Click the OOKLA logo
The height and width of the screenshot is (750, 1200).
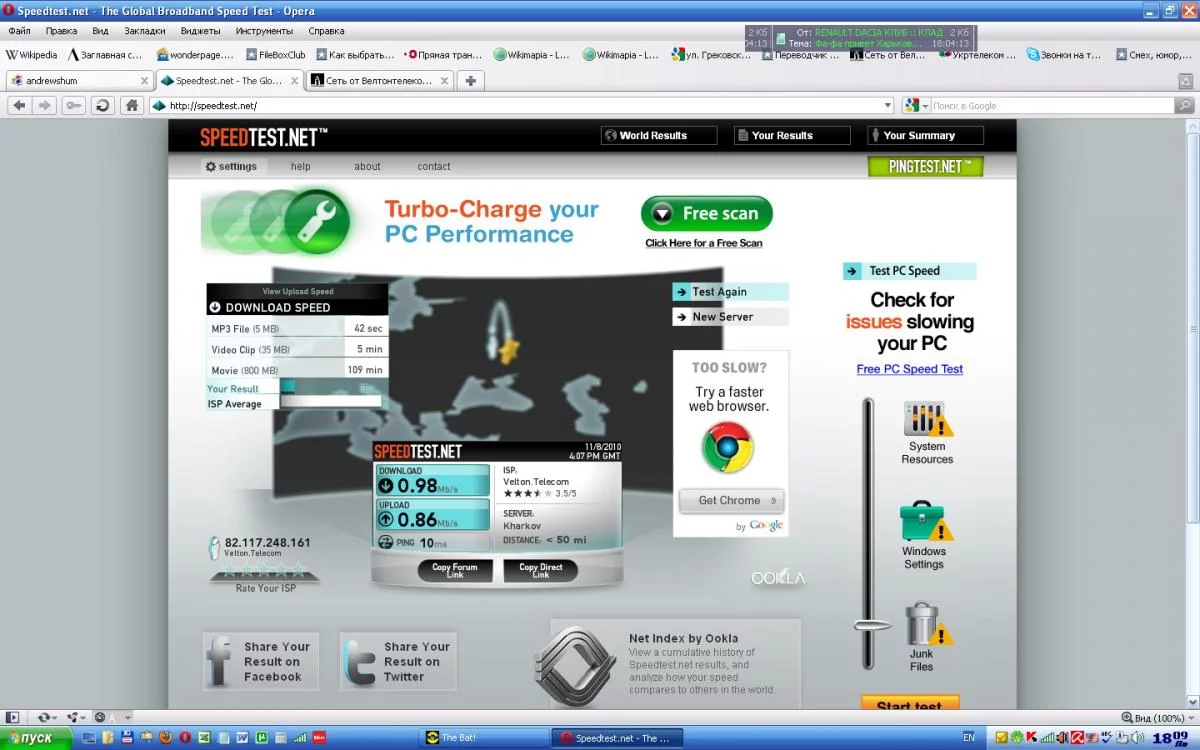click(x=778, y=578)
